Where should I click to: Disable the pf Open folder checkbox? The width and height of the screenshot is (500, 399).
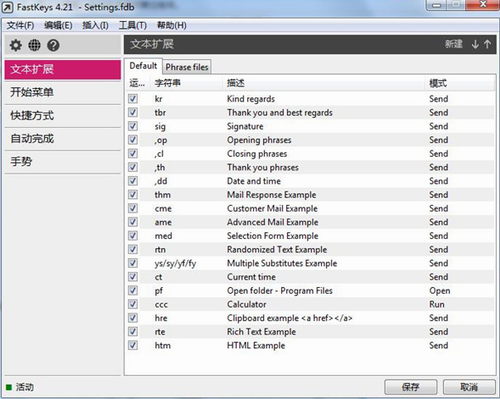(133, 290)
